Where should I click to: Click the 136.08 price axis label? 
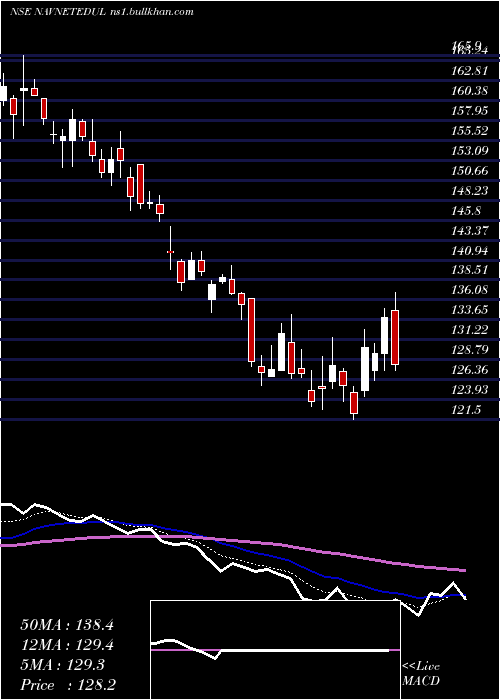tap(471, 290)
